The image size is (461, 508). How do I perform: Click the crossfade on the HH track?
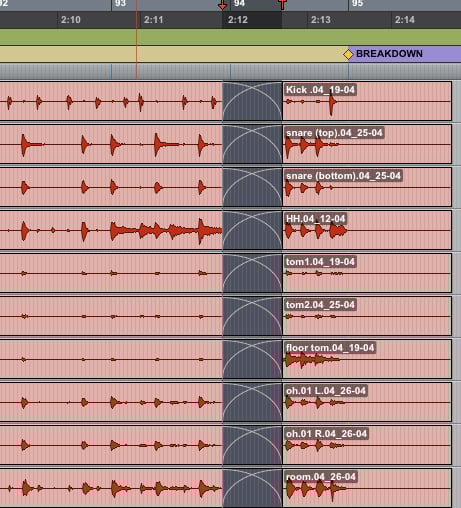252,230
